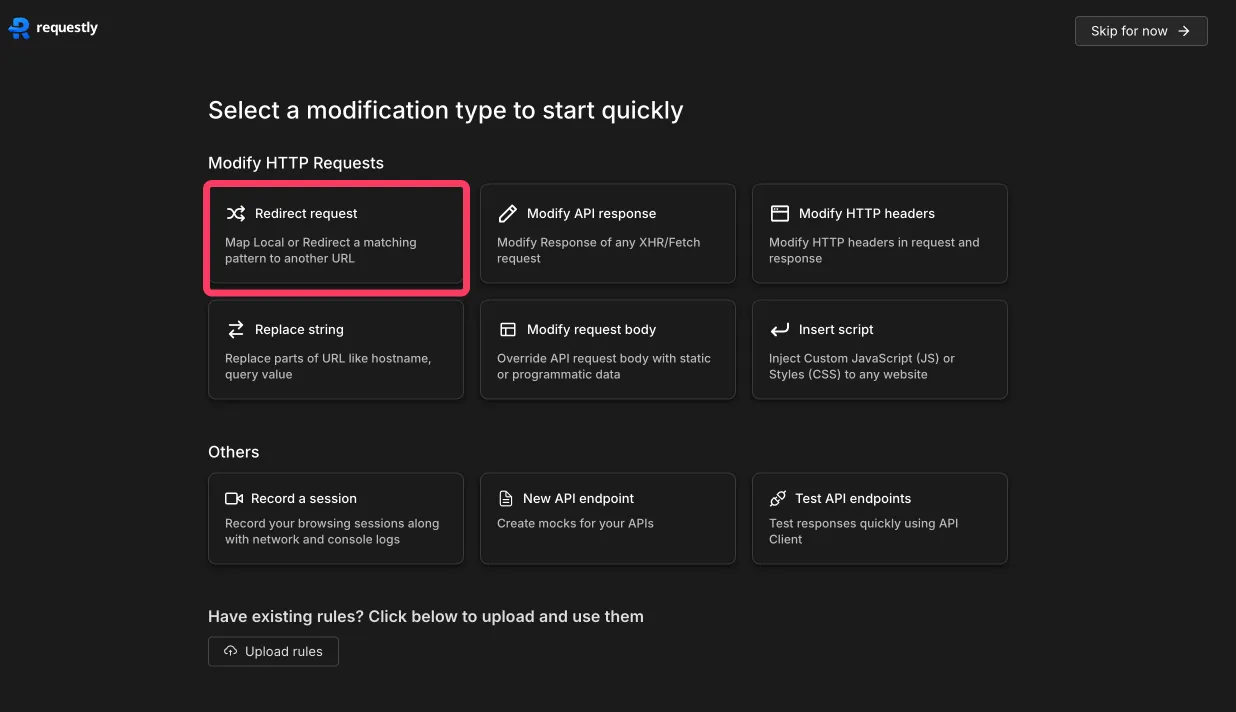Open the Modify HTTP headers option
The width and height of the screenshot is (1236, 712).
click(879, 233)
